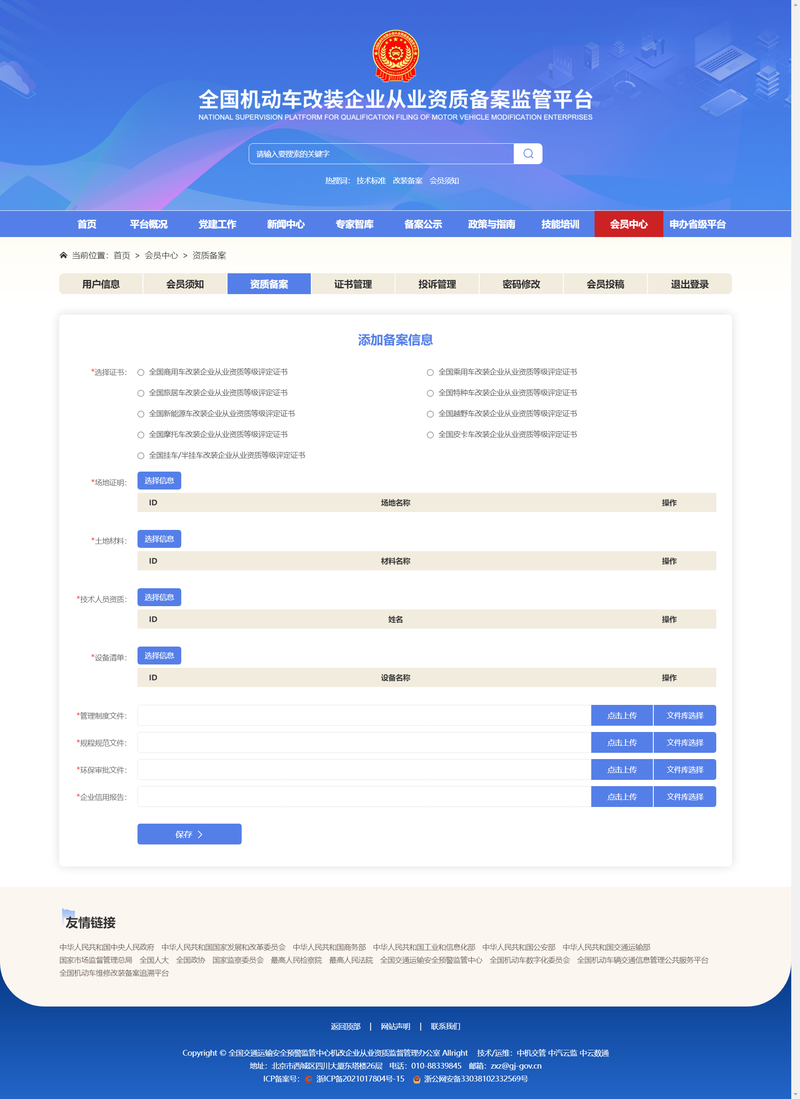
Task: Select 全国摩托车改装企业 certificate radio button
Action: pos(141,435)
